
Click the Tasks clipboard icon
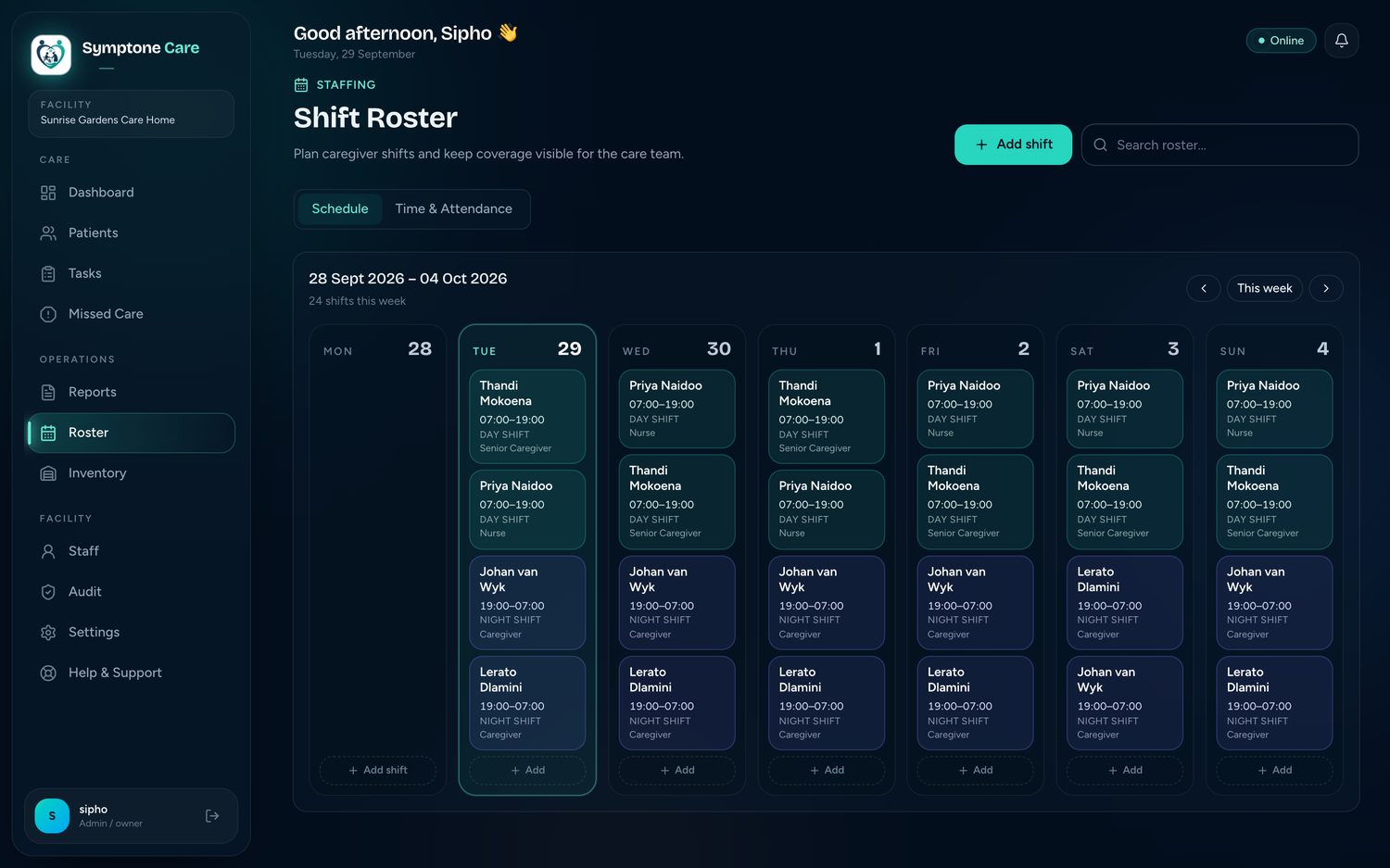[x=48, y=274]
